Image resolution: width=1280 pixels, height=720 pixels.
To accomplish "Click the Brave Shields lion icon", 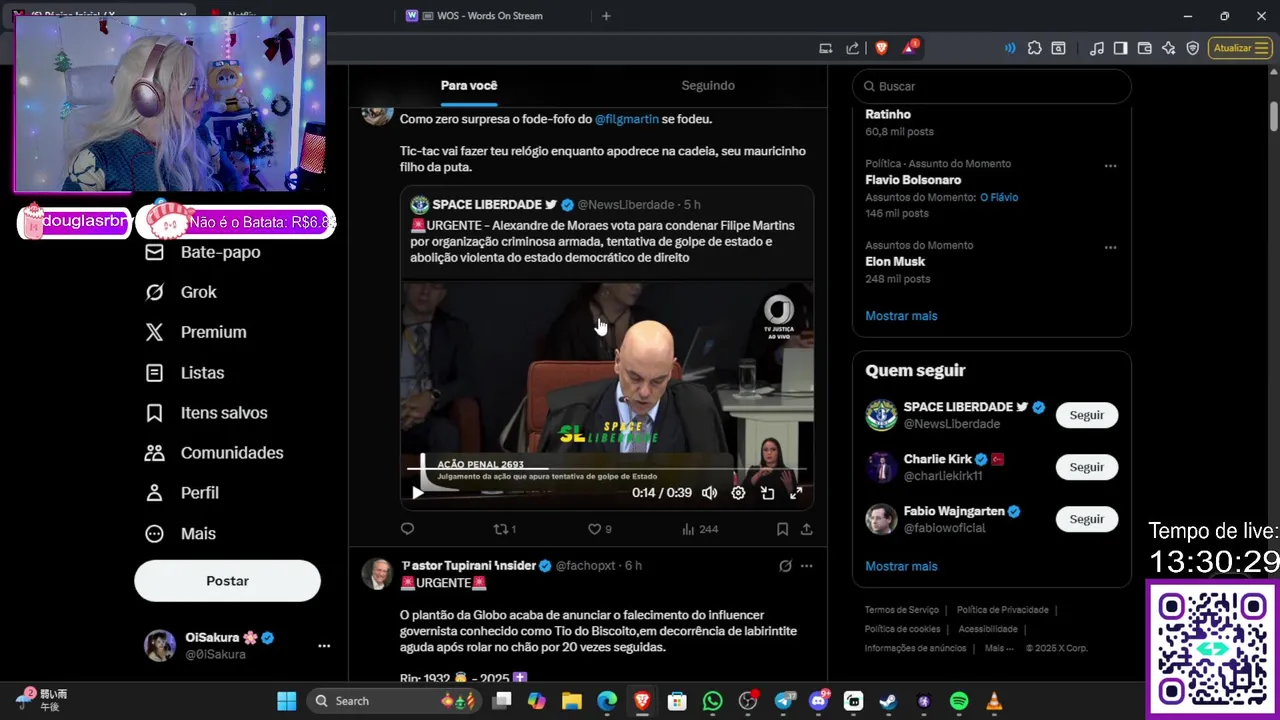I will click(x=882, y=48).
